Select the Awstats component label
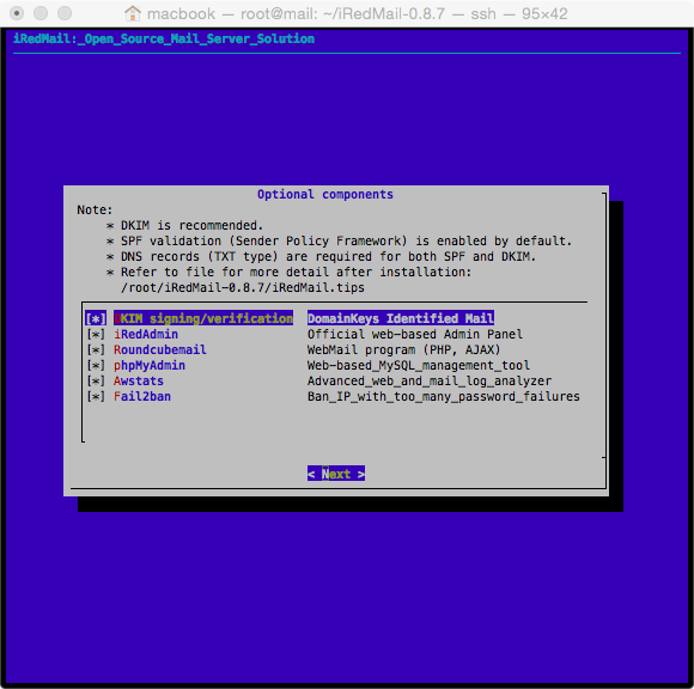694x689 pixels. (139, 381)
